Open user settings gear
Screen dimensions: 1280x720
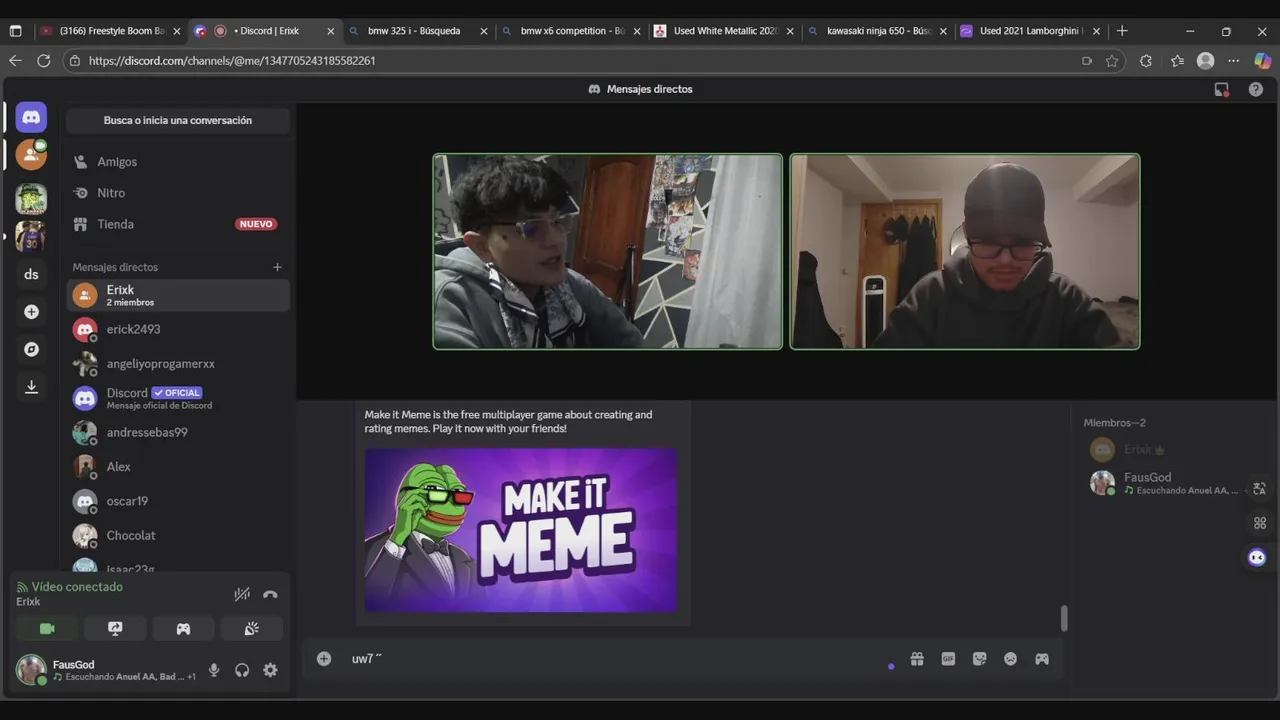[x=270, y=670]
